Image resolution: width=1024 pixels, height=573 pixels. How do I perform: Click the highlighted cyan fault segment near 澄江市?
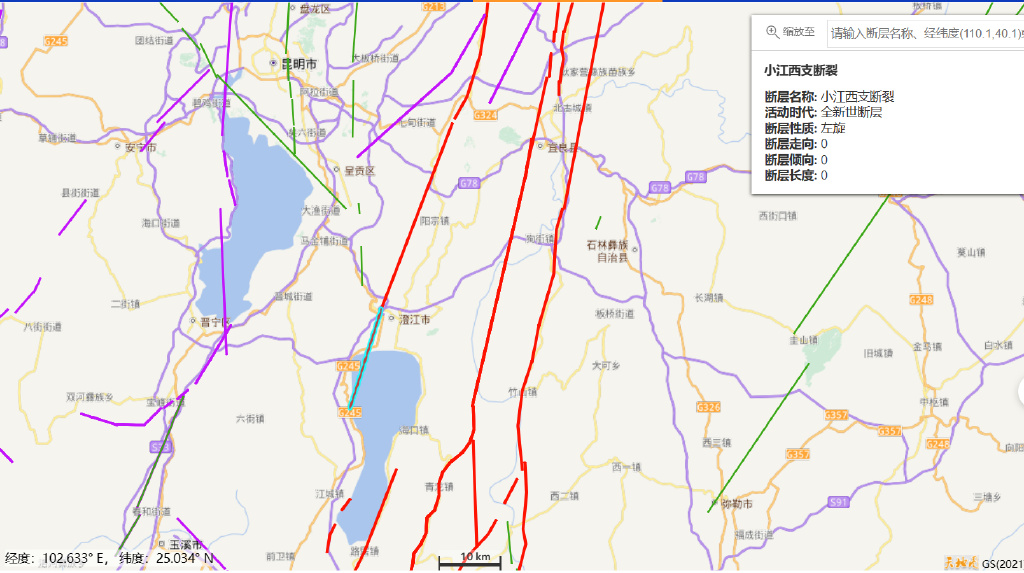[x=366, y=358]
